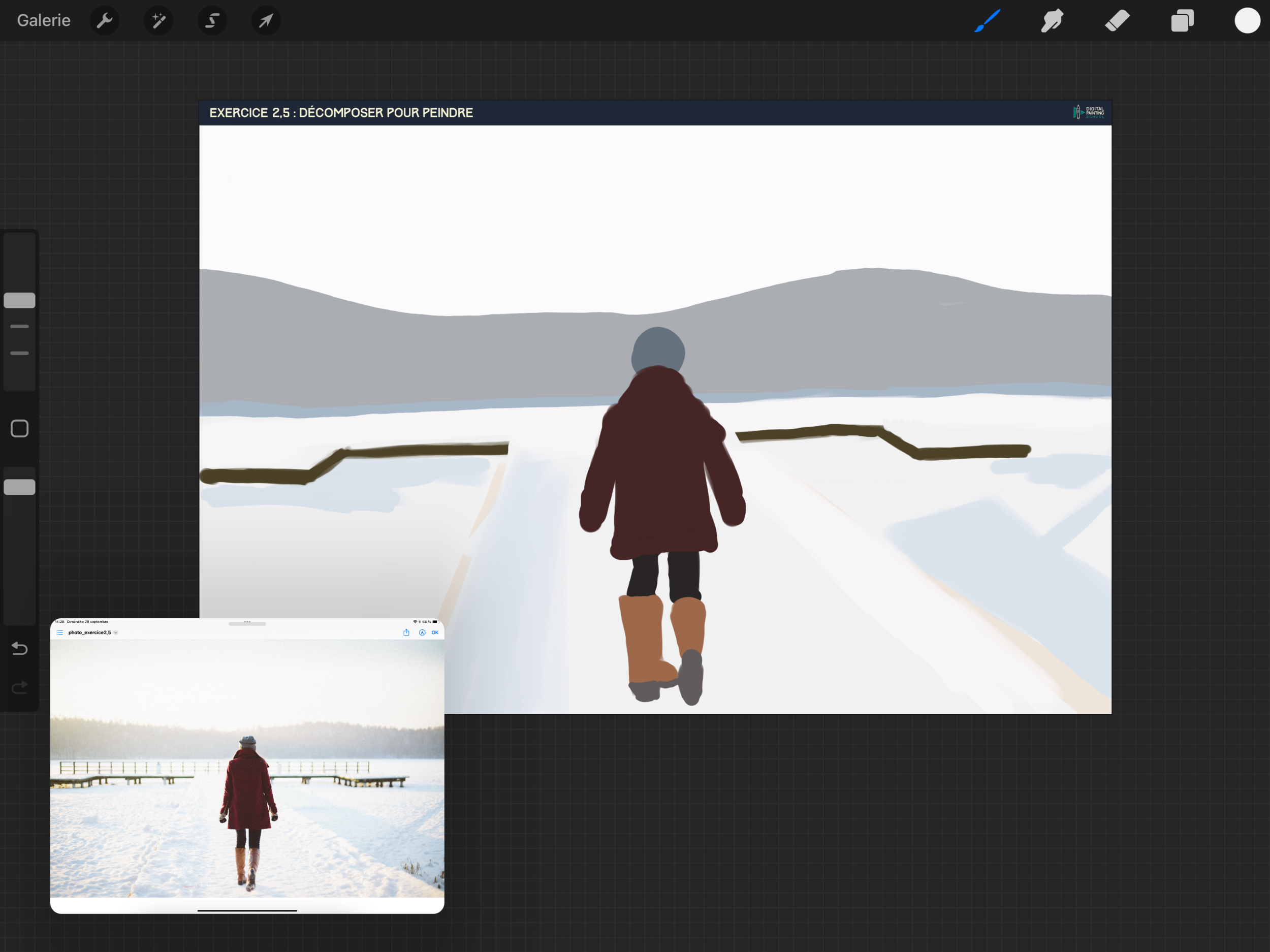Tap the square modify button in sidebar
Screen dimensions: 1270x952
[x=19, y=428]
